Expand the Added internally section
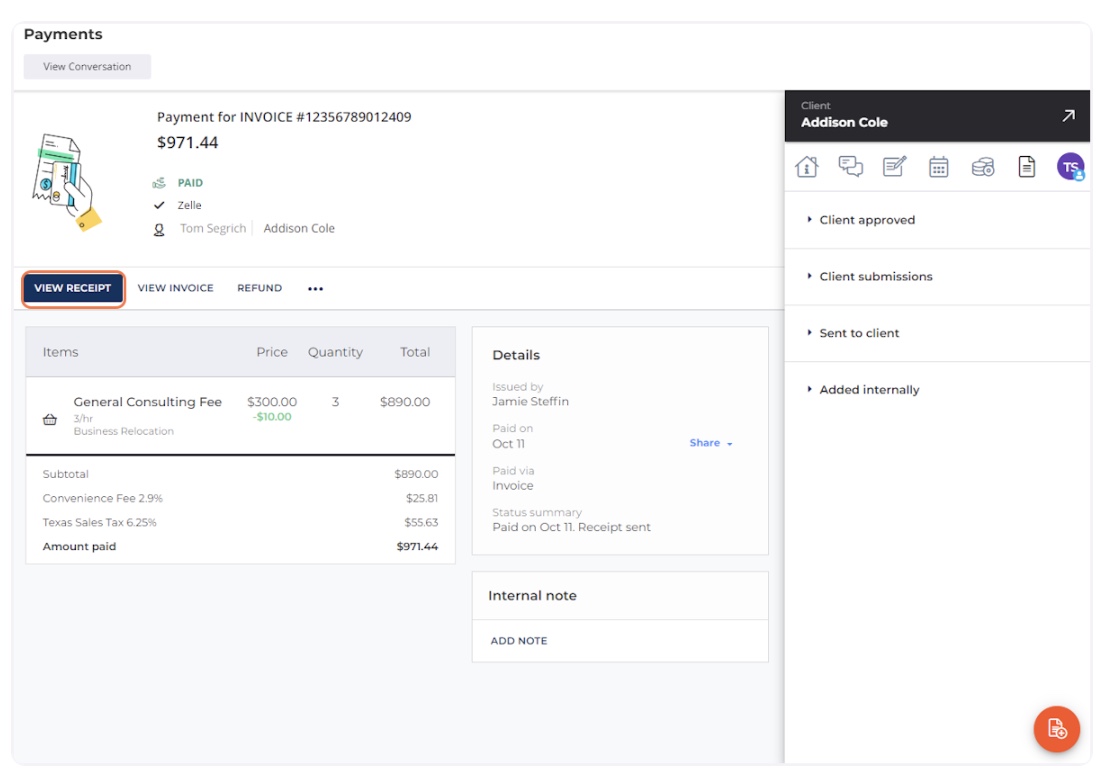Screen dimensions: 1110x780 tap(869, 390)
